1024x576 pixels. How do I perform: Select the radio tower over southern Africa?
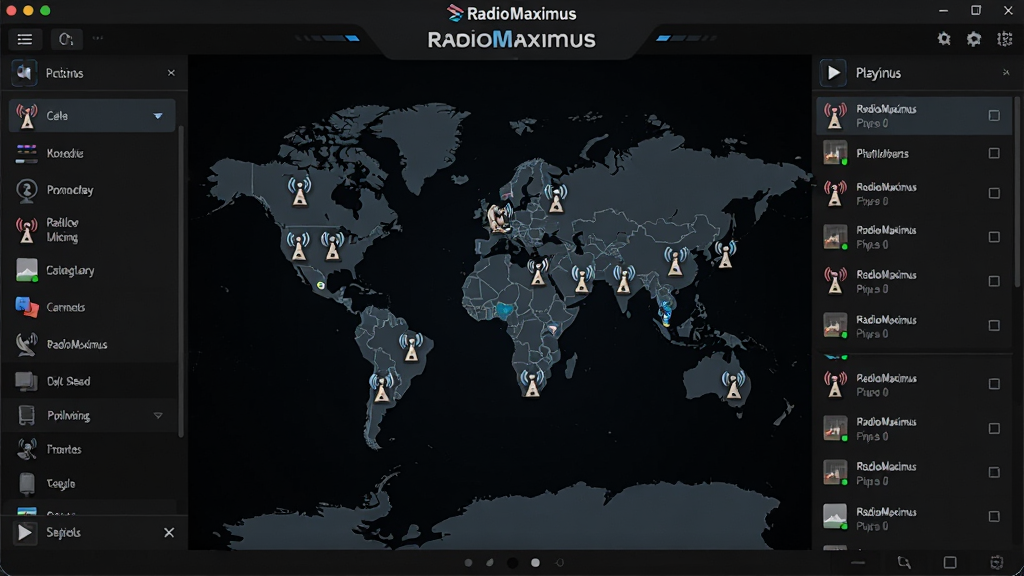point(532,383)
